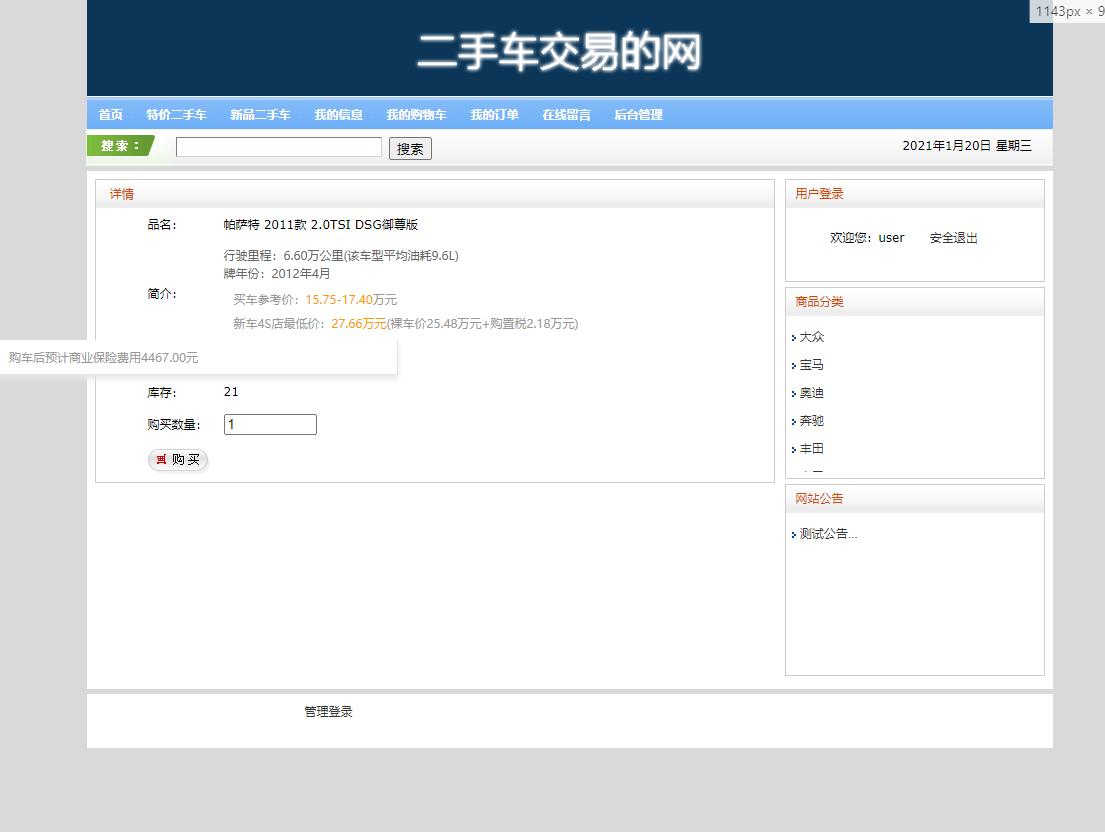Open the 新品二手车 menu item

click(x=259, y=114)
